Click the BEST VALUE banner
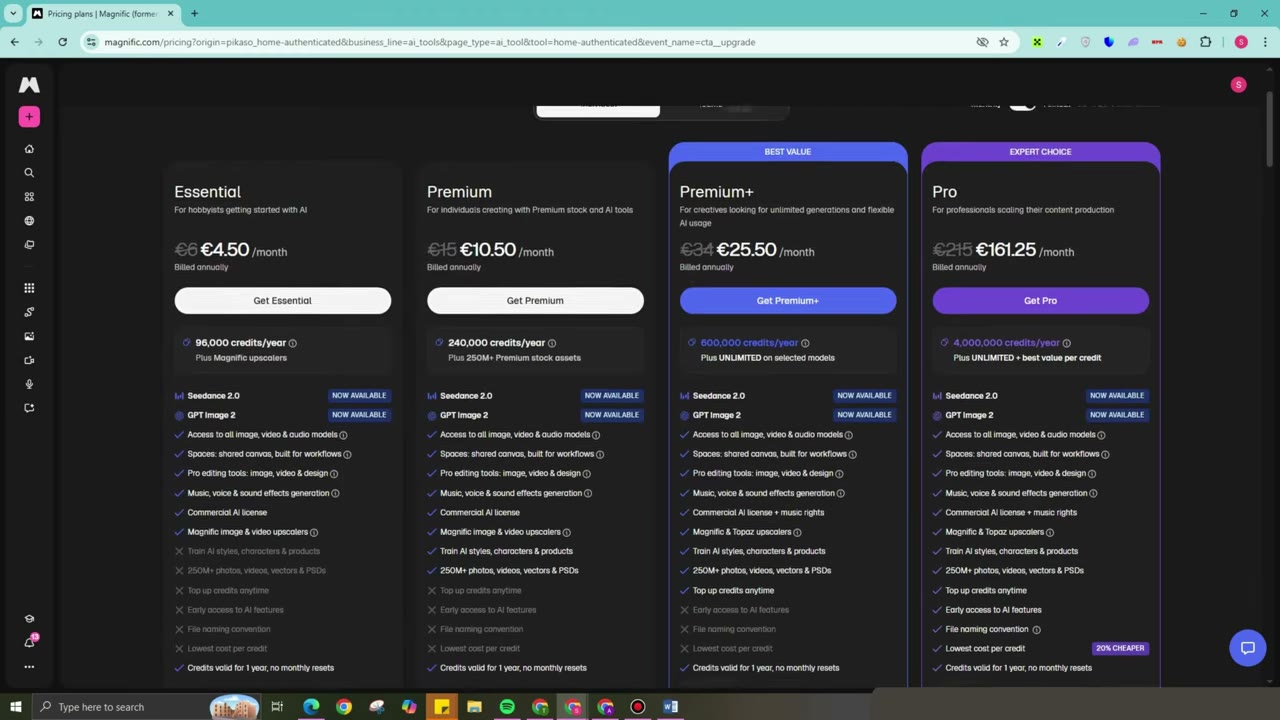 click(x=788, y=152)
